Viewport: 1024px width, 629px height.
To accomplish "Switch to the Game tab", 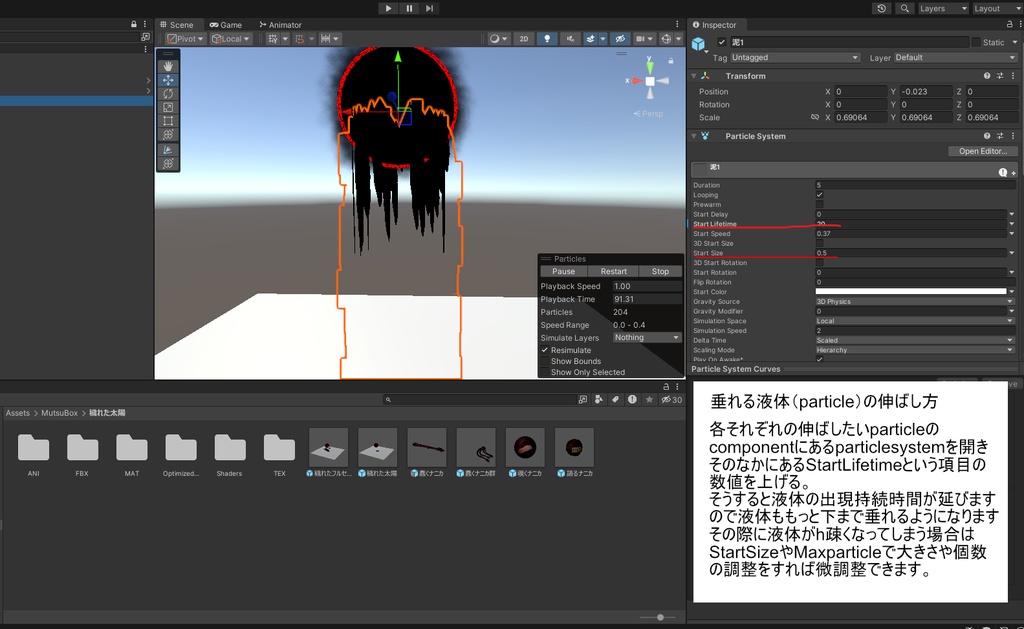I will pos(226,25).
